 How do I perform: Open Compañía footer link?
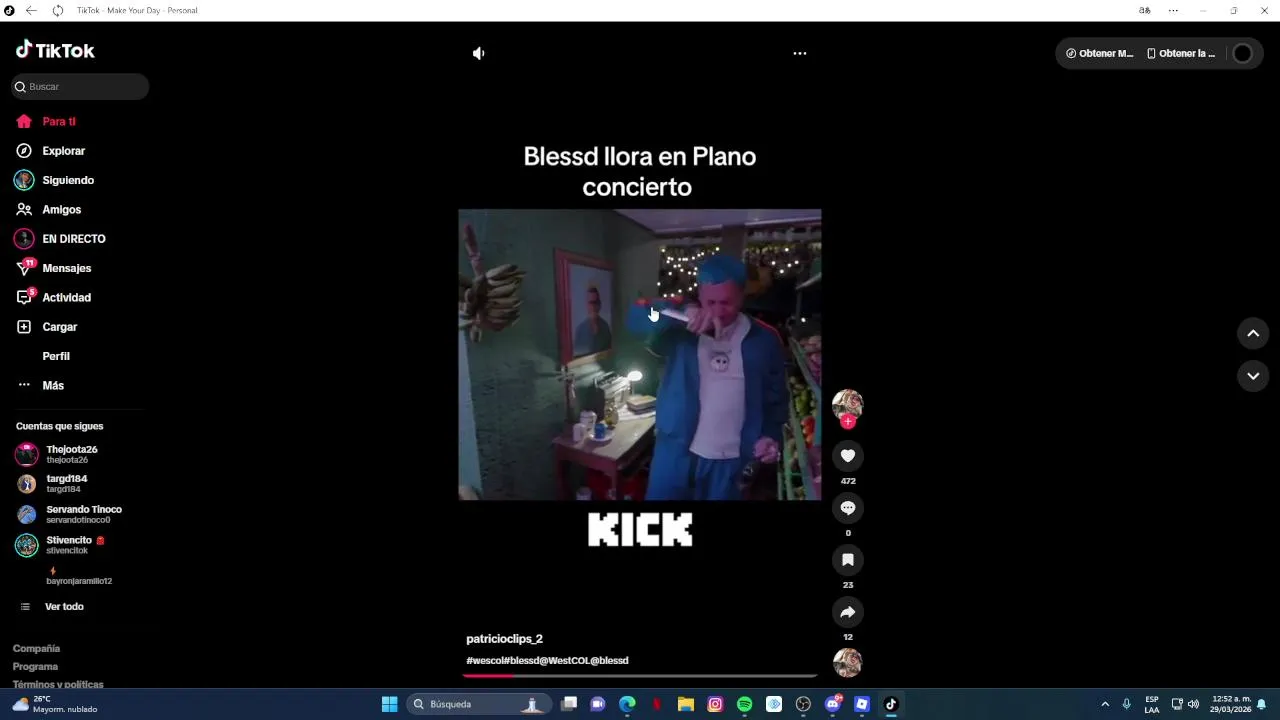click(36, 649)
